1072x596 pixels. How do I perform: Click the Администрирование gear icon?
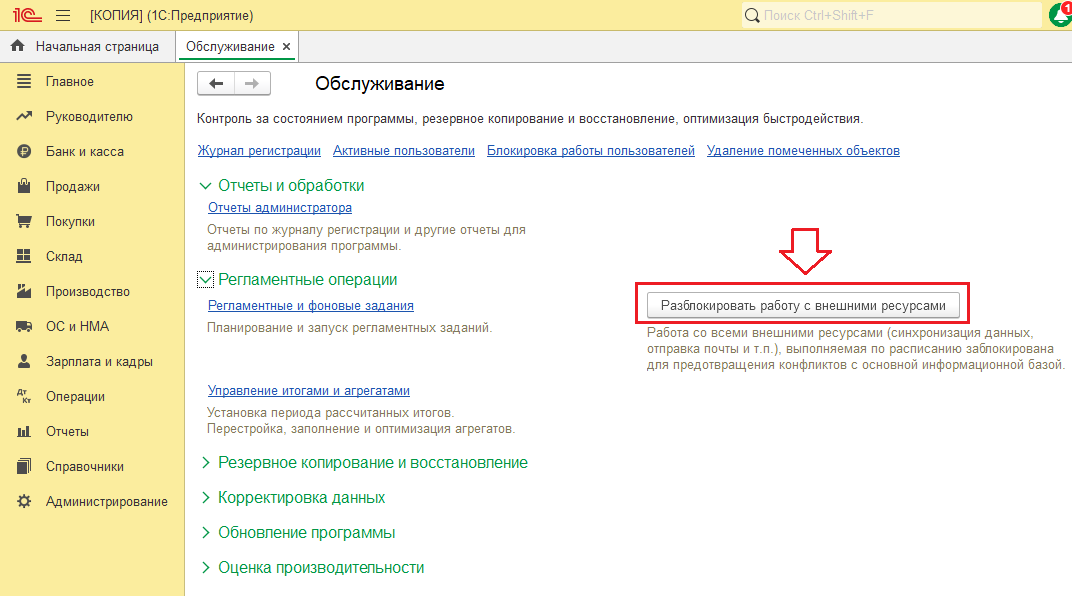[x=24, y=501]
